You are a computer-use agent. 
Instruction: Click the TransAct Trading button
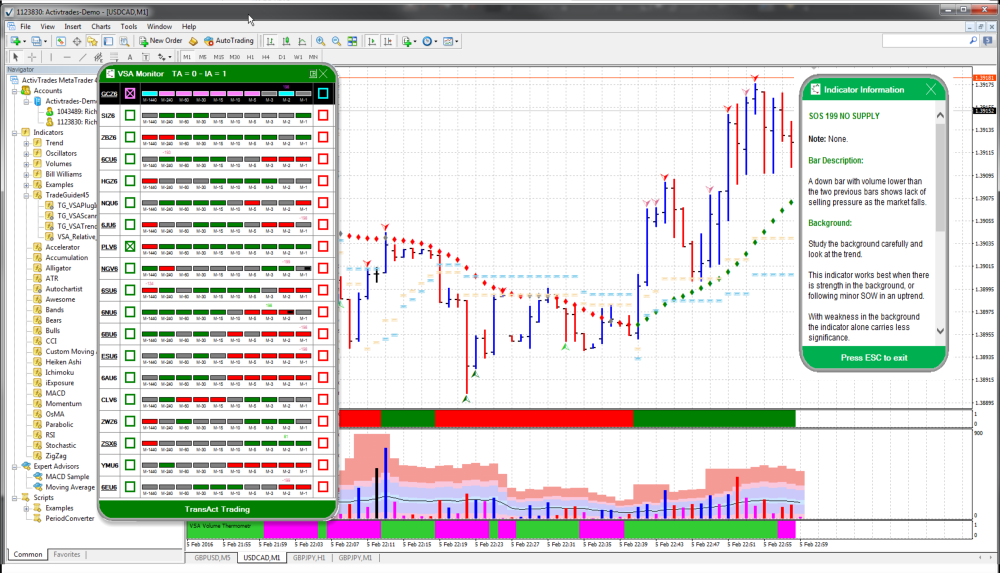pos(217,509)
